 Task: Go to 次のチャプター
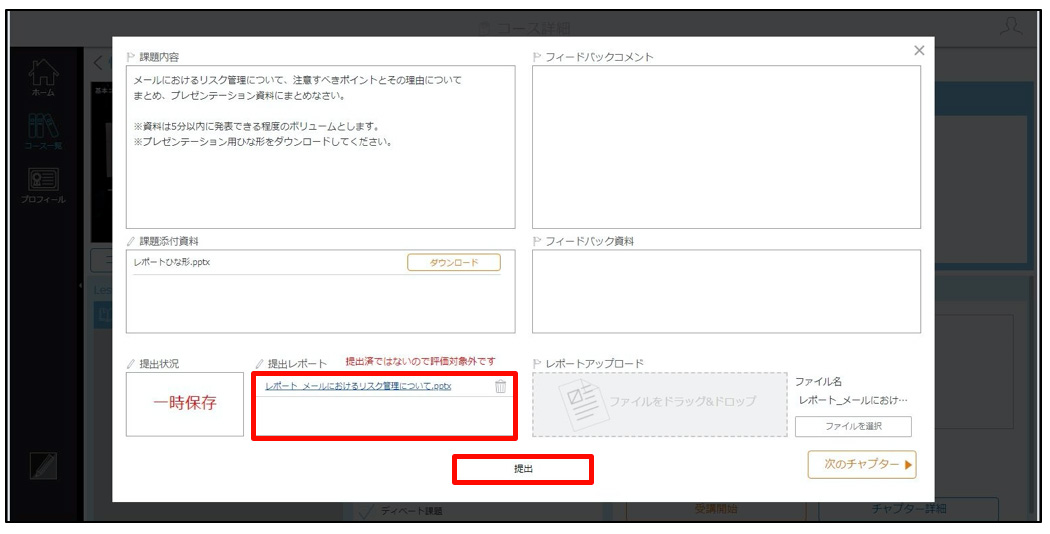coord(862,464)
